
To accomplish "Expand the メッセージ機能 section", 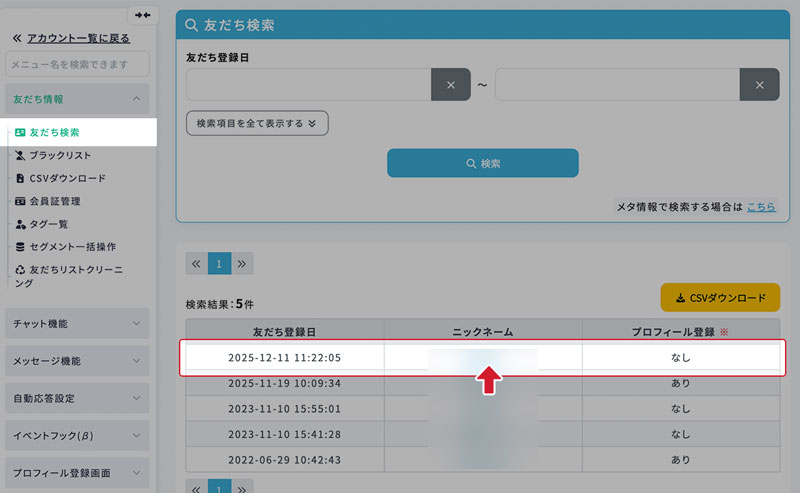I will pyautogui.click(x=77, y=360).
